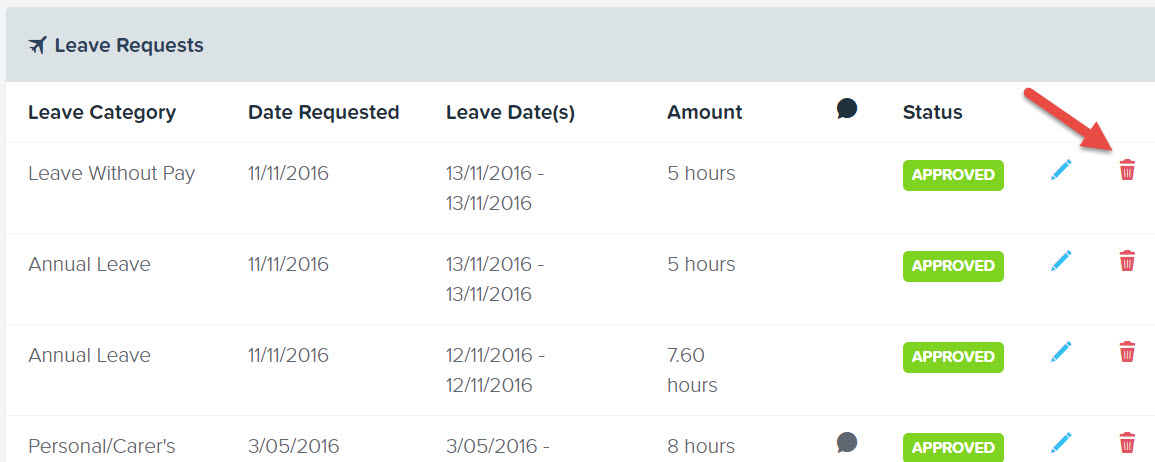Select the Personal/Carer's leave category text
This screenshot has height=462, width=1155.
point(102,447)
